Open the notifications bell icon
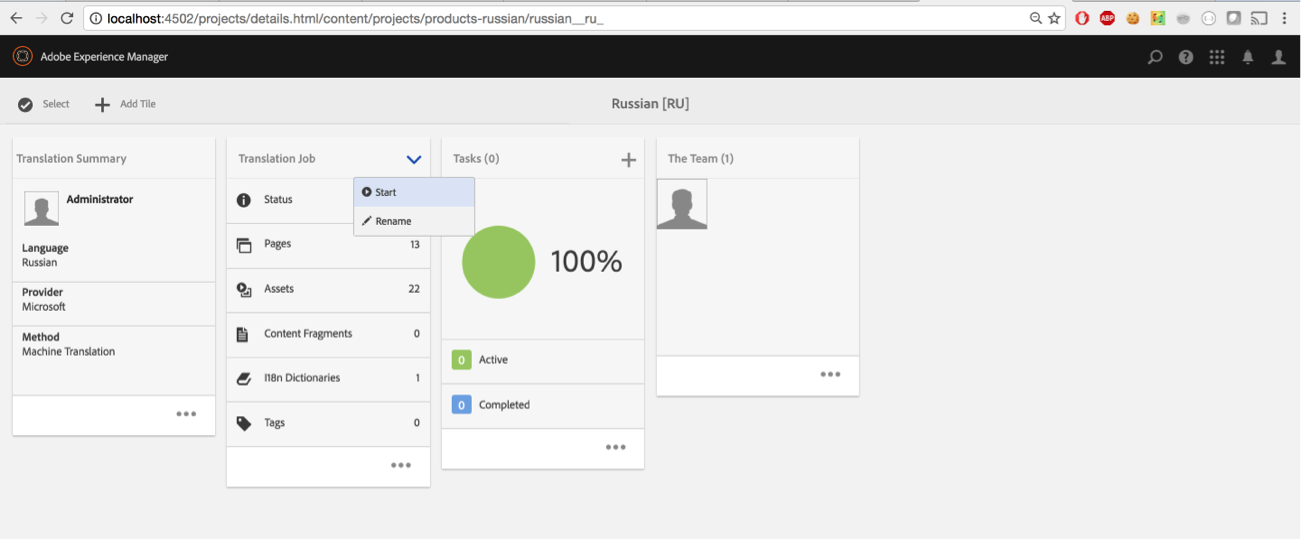1301x540 pixels. (x=1248, y=58)
